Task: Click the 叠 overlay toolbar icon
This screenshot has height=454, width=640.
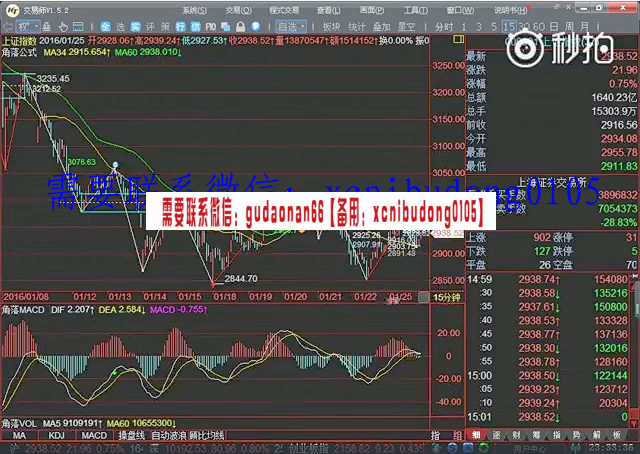Action: pyautogui.click(x=47, y=27)
